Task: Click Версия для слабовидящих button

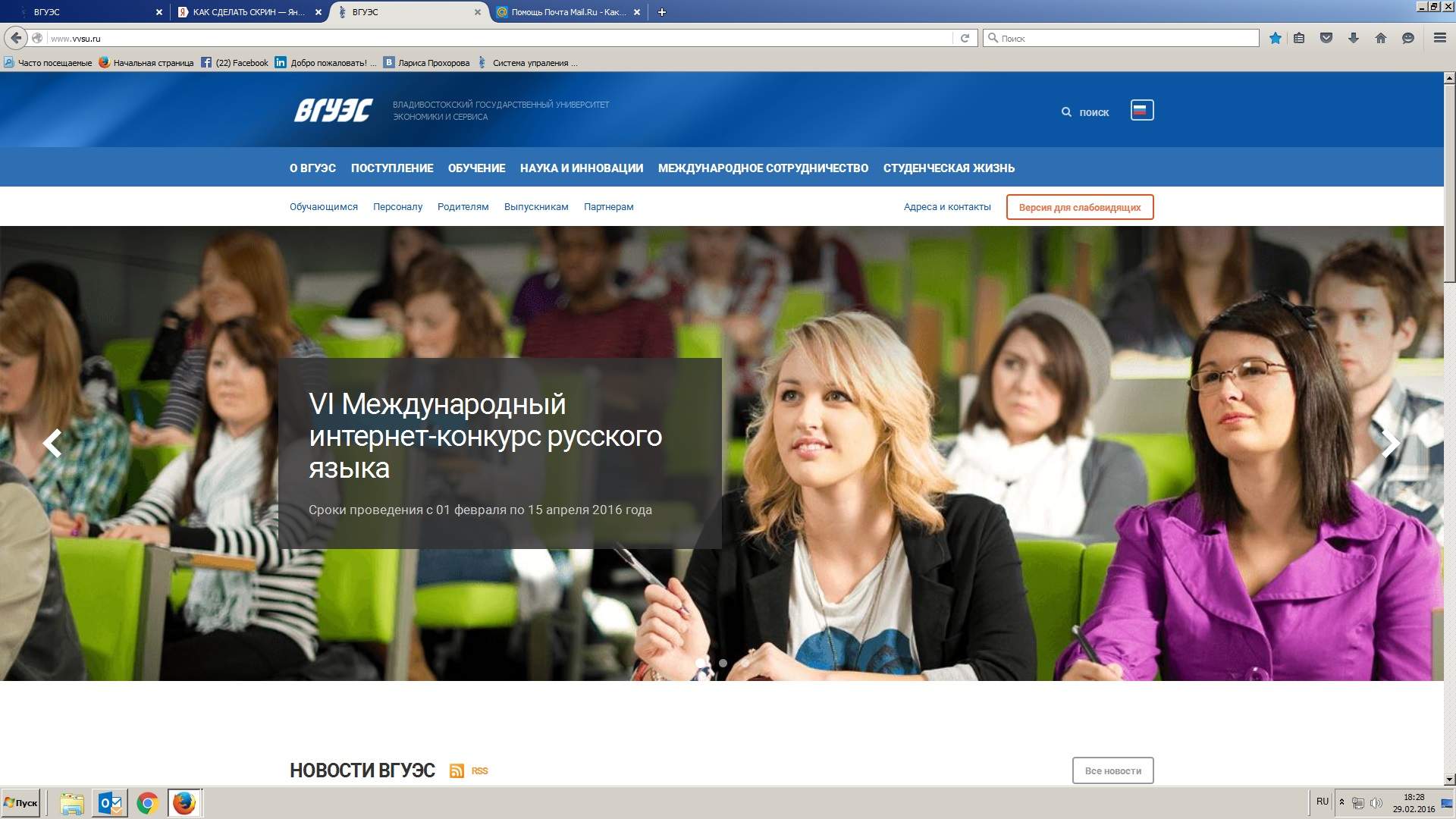Action: coord(1079,207)
